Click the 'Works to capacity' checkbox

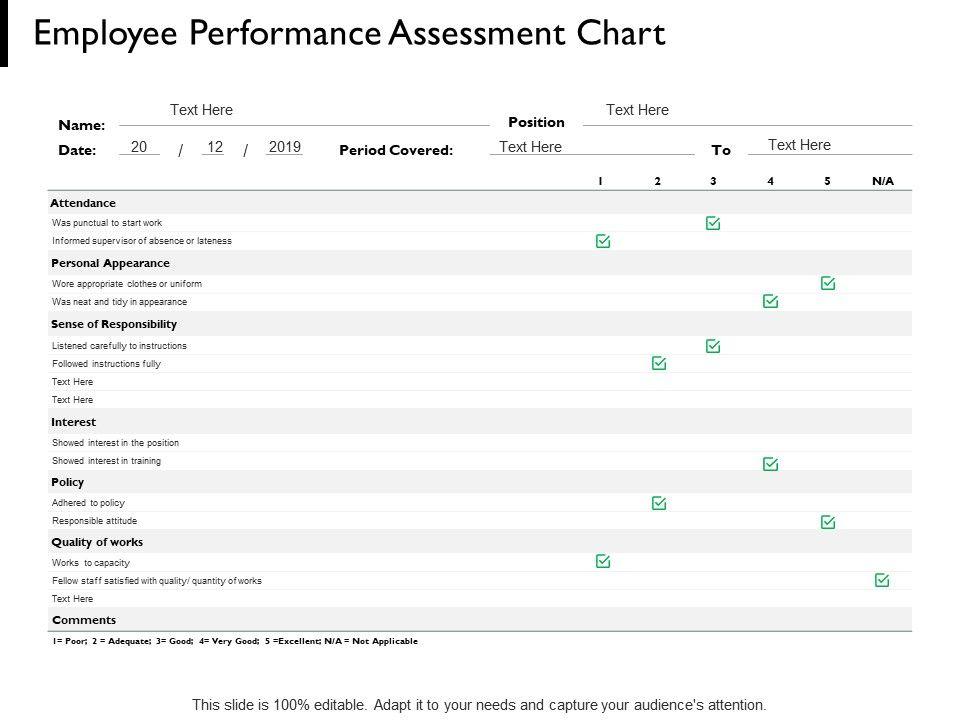(603, 562)
